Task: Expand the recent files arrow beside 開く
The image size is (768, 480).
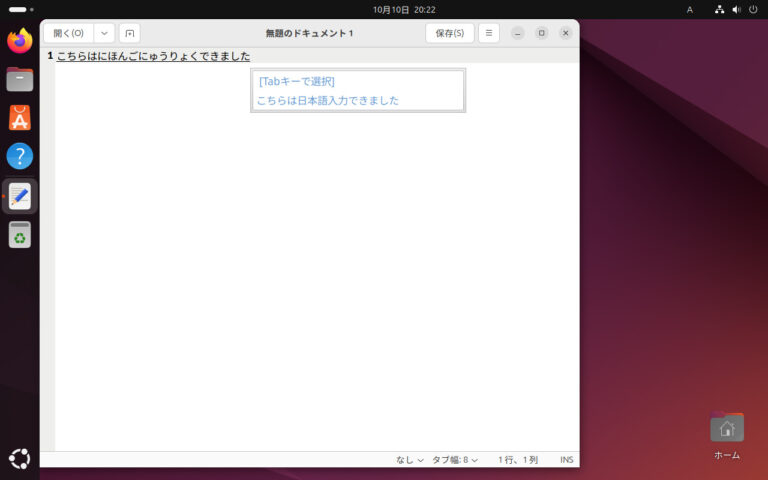Action: [x=104, y=33]
